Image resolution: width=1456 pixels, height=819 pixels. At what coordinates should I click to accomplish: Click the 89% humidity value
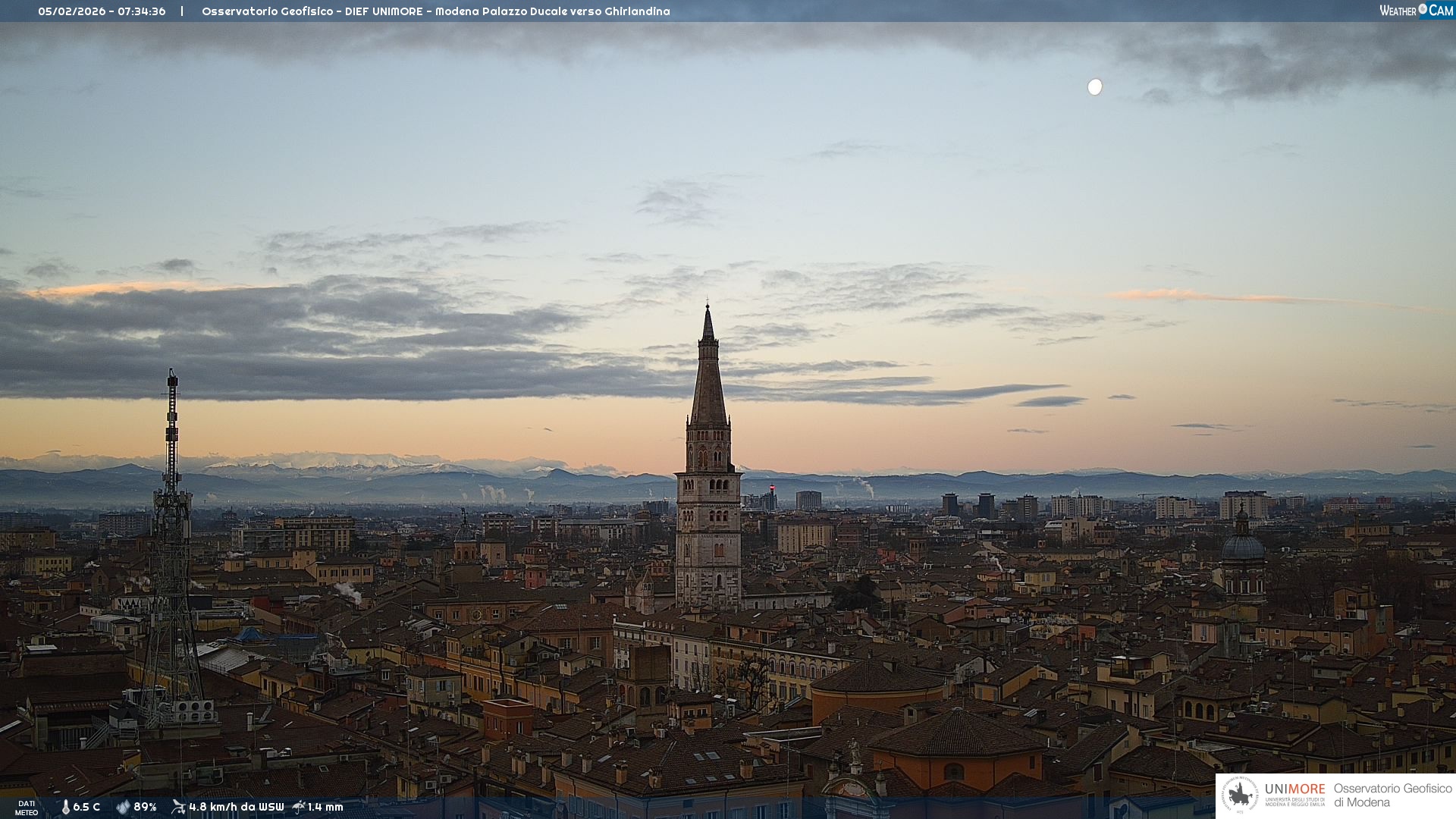click(145, 807)
